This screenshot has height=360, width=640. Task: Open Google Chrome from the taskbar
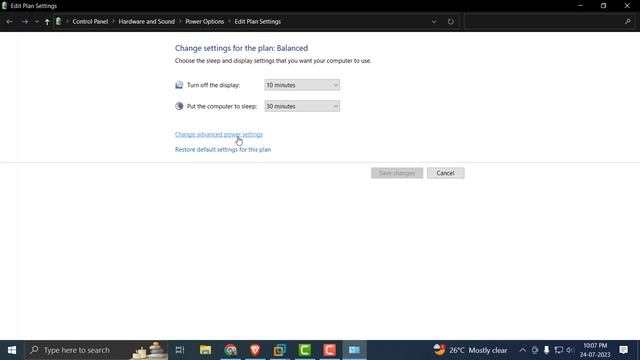pos(230,350)
